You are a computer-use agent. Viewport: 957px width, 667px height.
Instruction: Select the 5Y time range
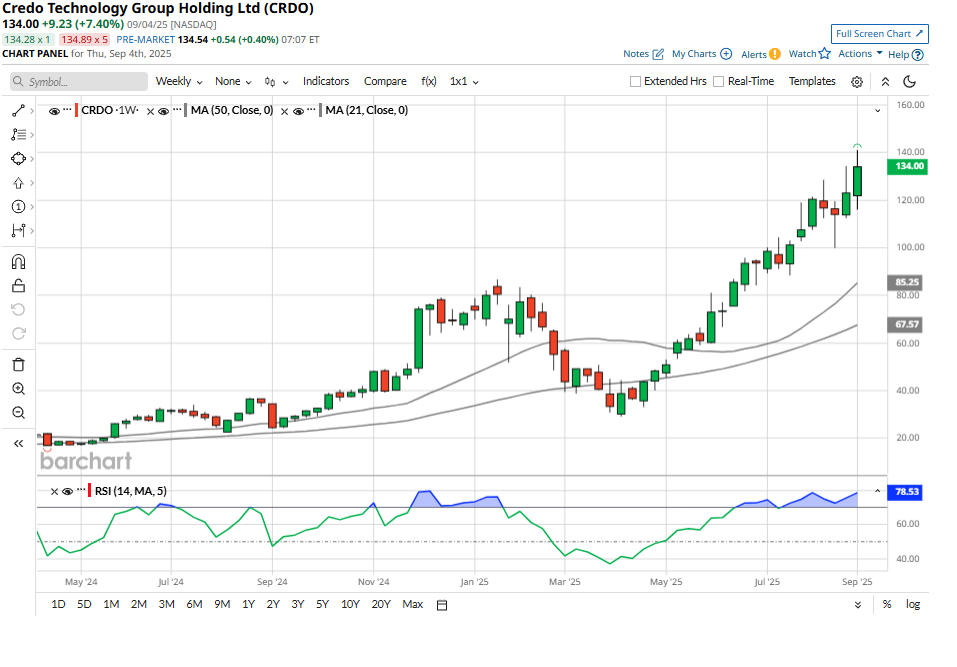click(322, 604)
